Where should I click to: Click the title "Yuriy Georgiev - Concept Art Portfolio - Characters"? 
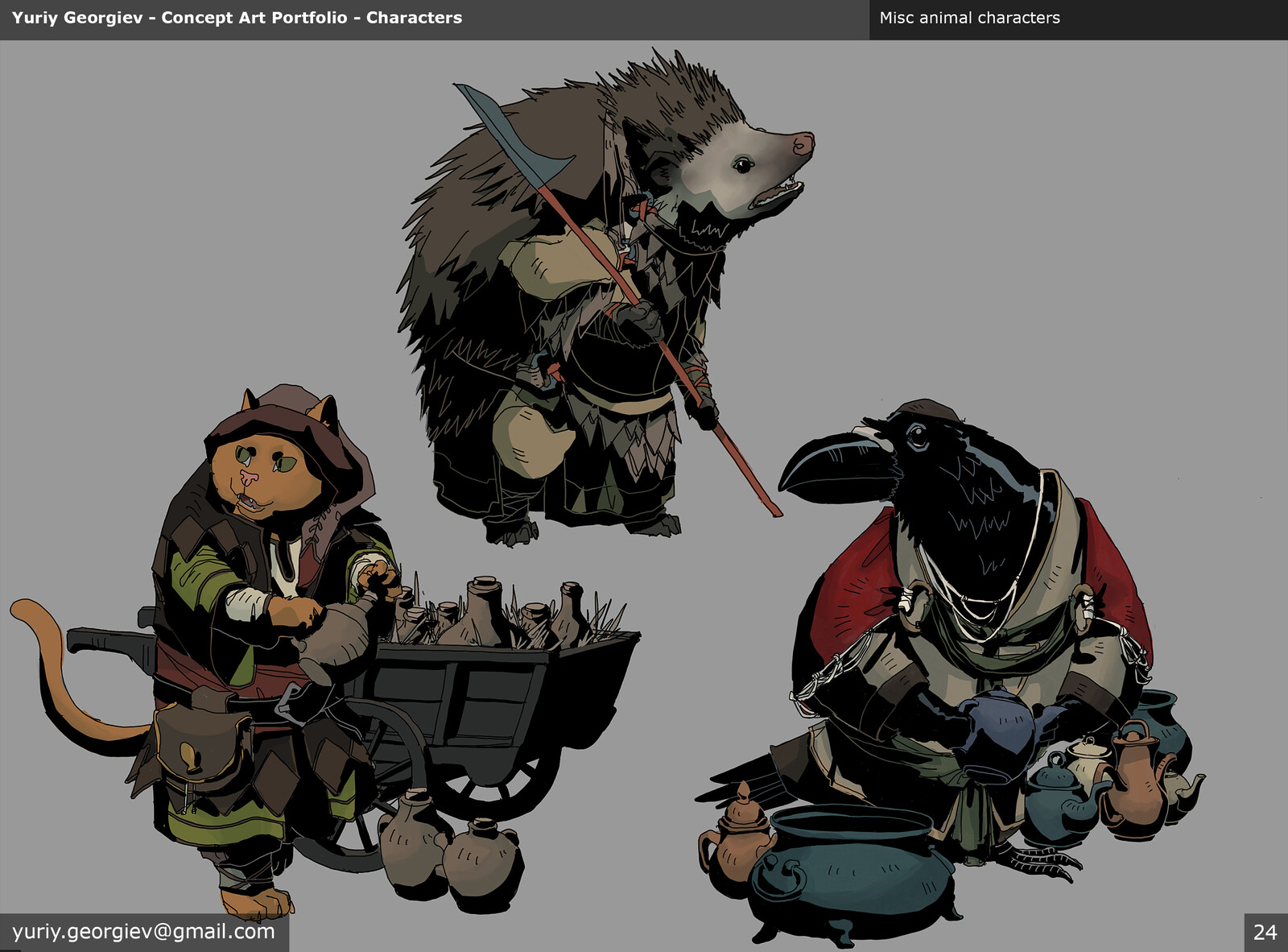(x=237, y=18)
